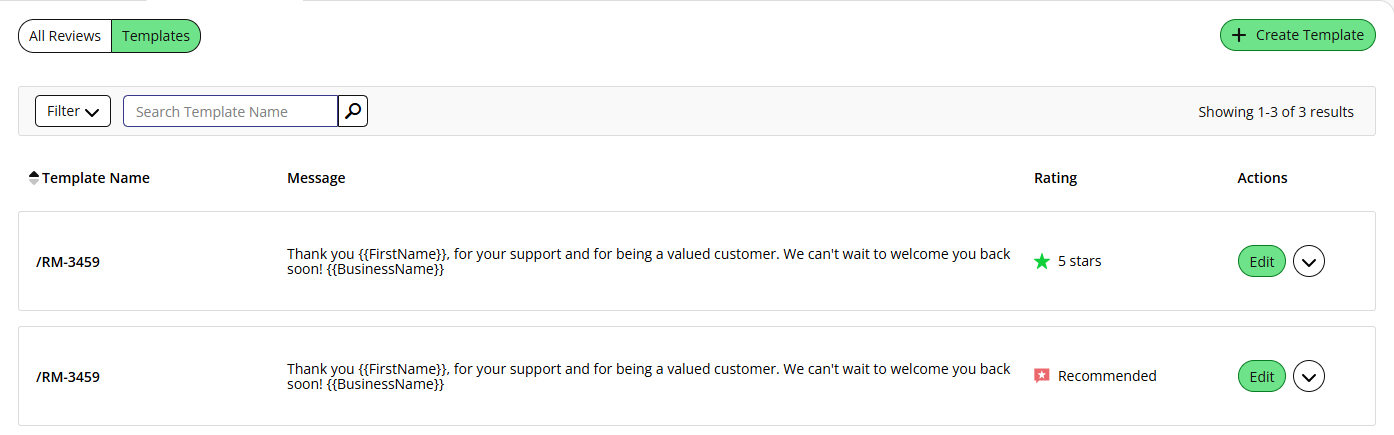Click the green star icon beside 5 stars
The height and width of the screenshot is (435, 1394).
coord(1042,261)
